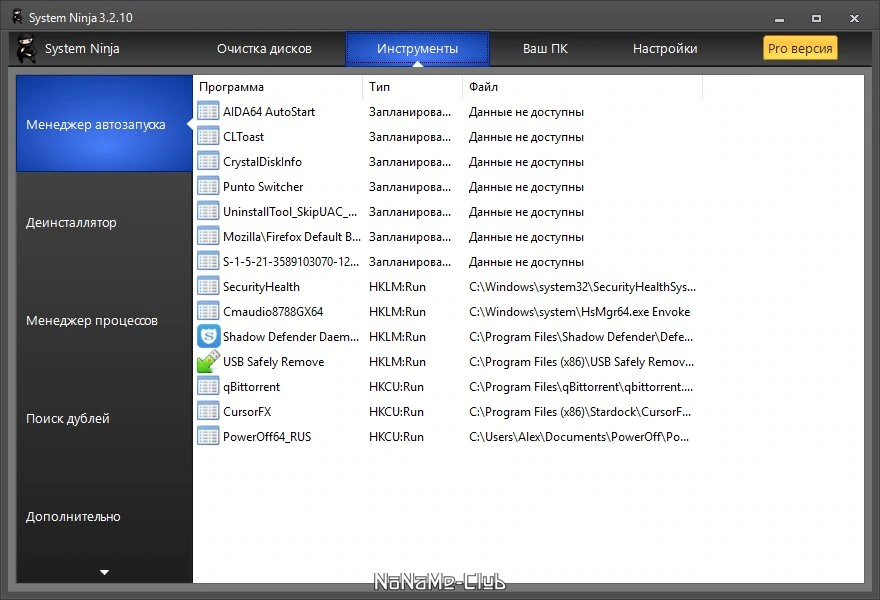Select the S-1-5-21-3589103070 name

291,262
